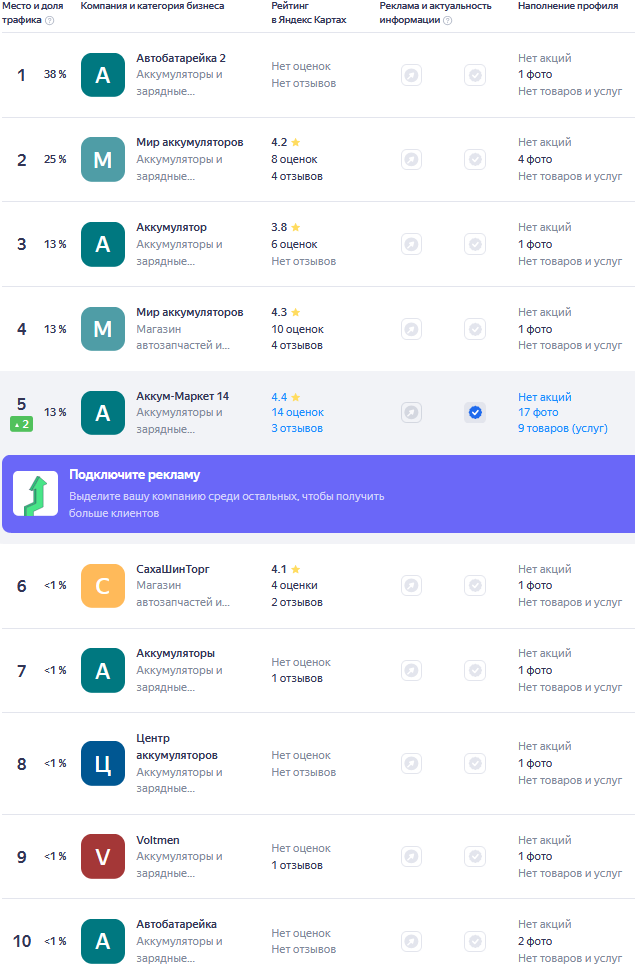Click the Наполнение профиля column header
This screenshot has height=980, width=635.
[568, 6]
